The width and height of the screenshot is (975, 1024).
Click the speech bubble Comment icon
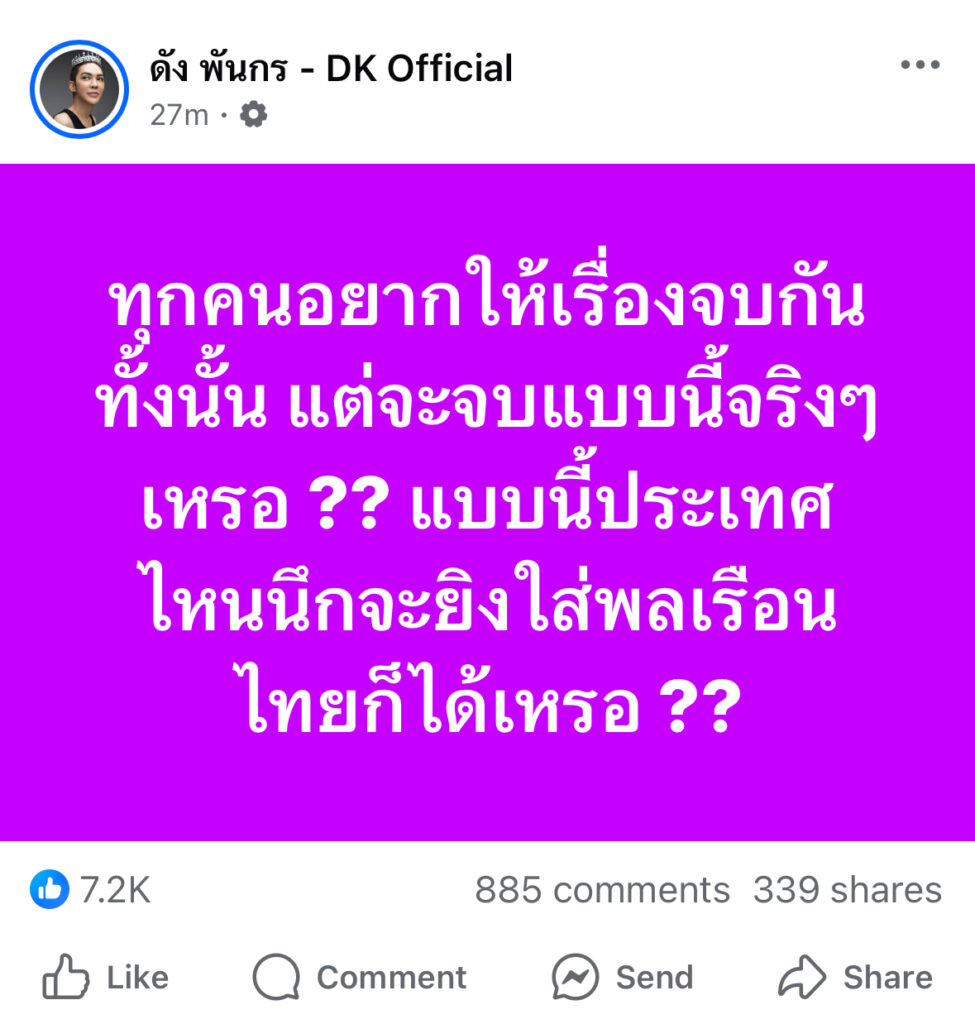(x=276, y=977)
